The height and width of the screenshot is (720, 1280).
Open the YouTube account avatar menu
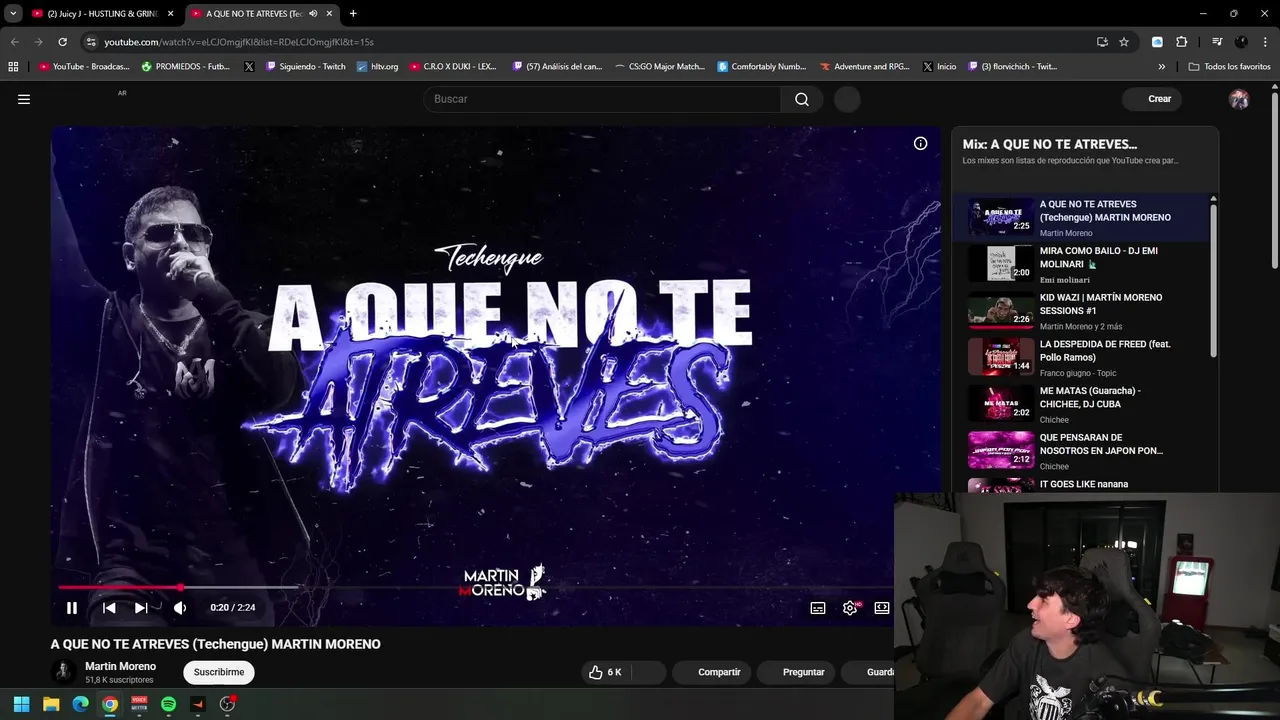[x=1239, y=99]
